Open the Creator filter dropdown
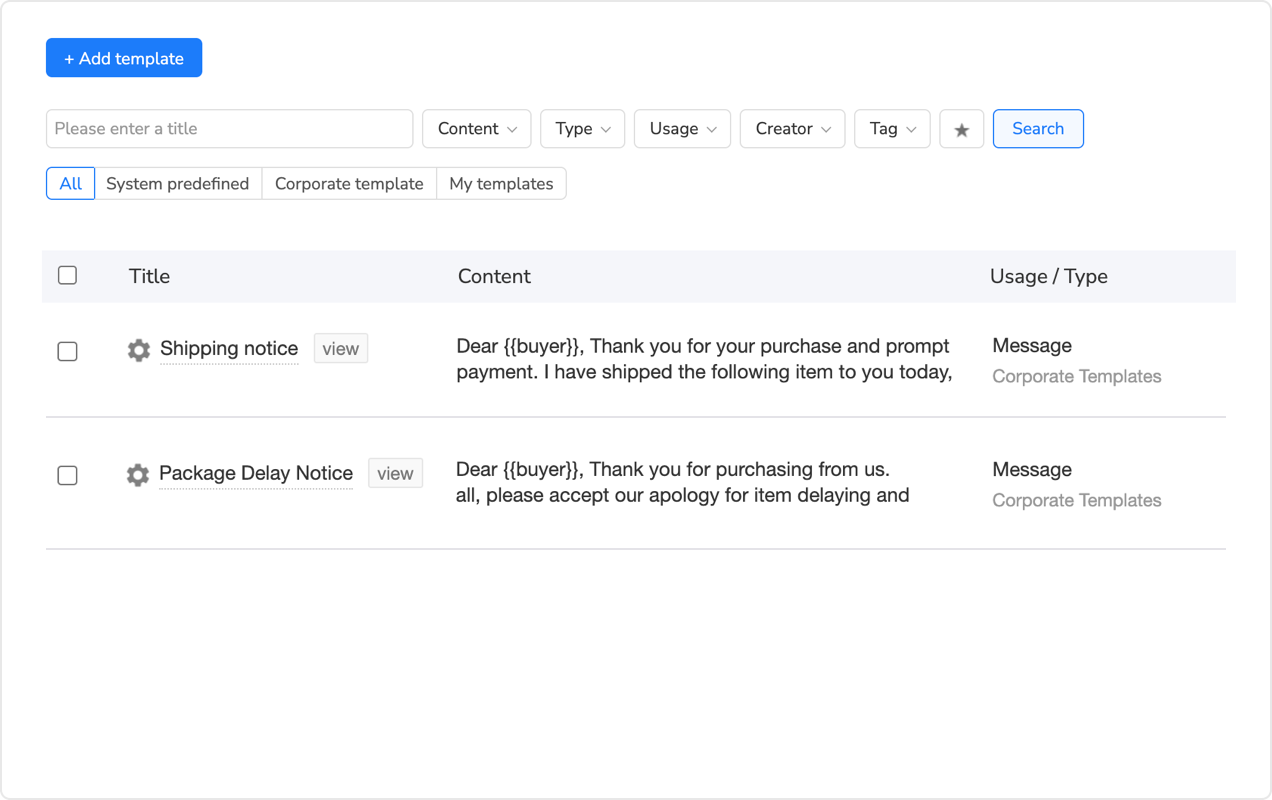The height and width of the screenshot is (800, 1272). click(792, 128)
